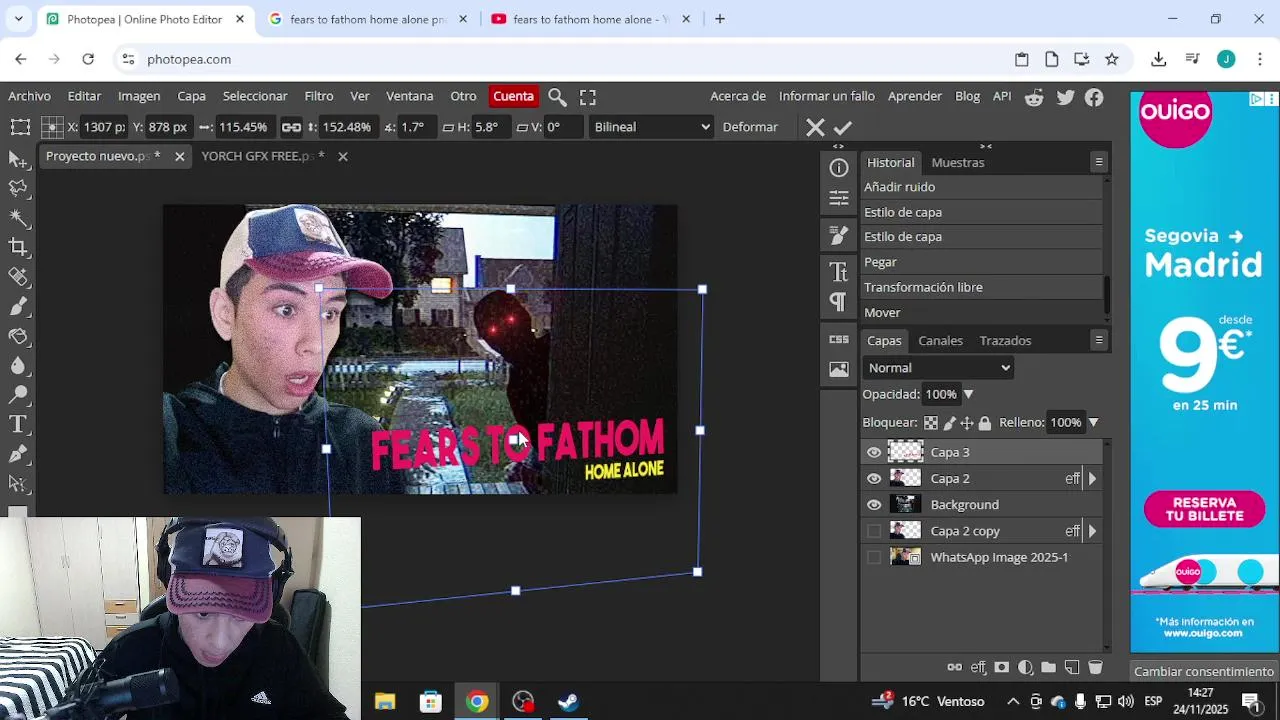1280x720 pixels.
Task: Open the Historial panel options menu
Action: coord(1099,162)
